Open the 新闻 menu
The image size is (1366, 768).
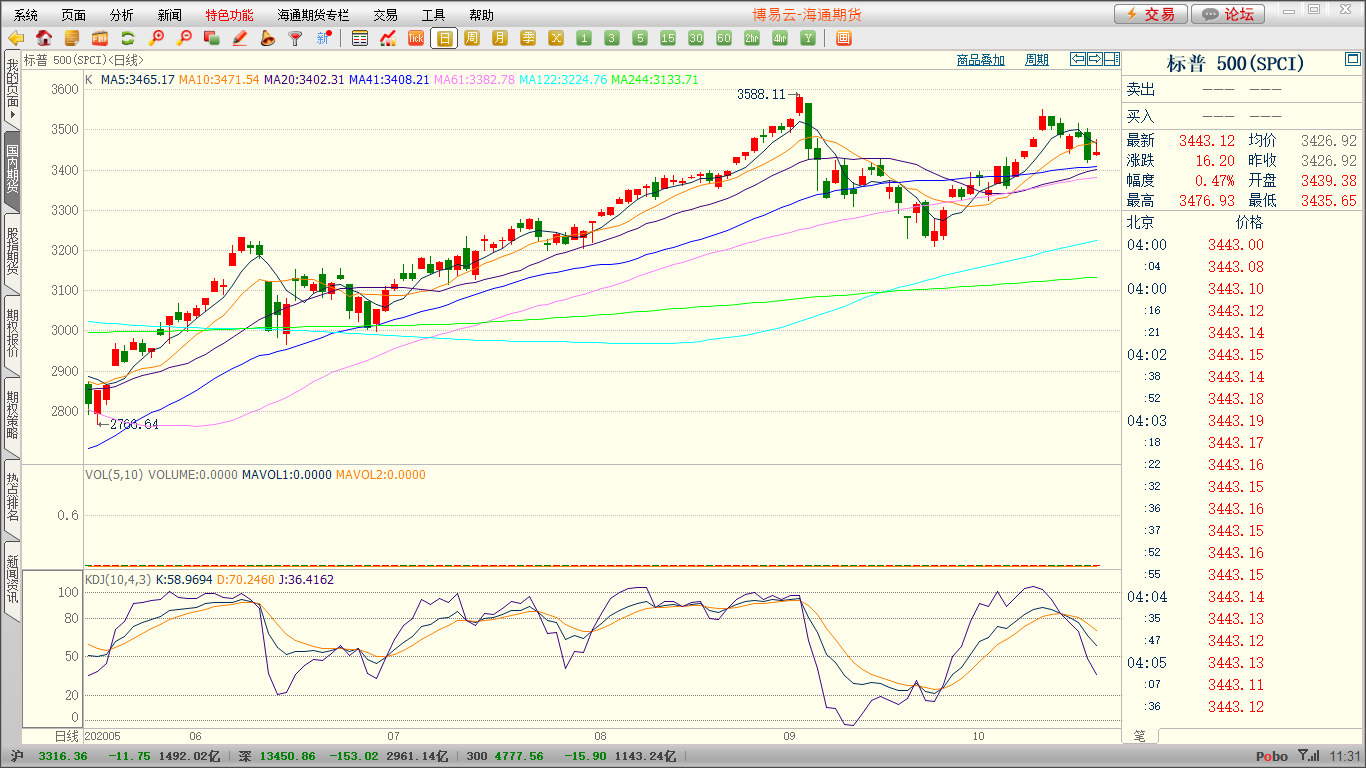tap(170, 15)
